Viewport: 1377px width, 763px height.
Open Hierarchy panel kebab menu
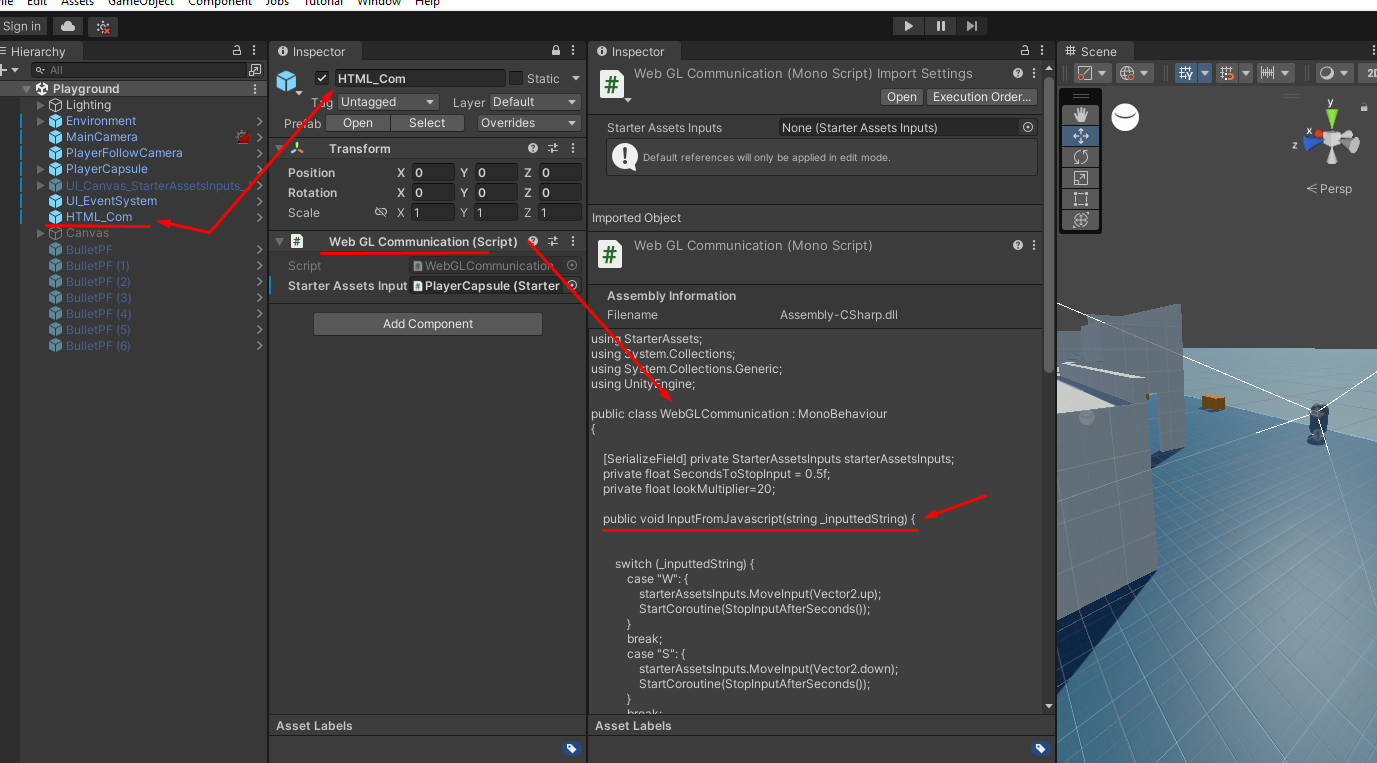pos(255,51)
